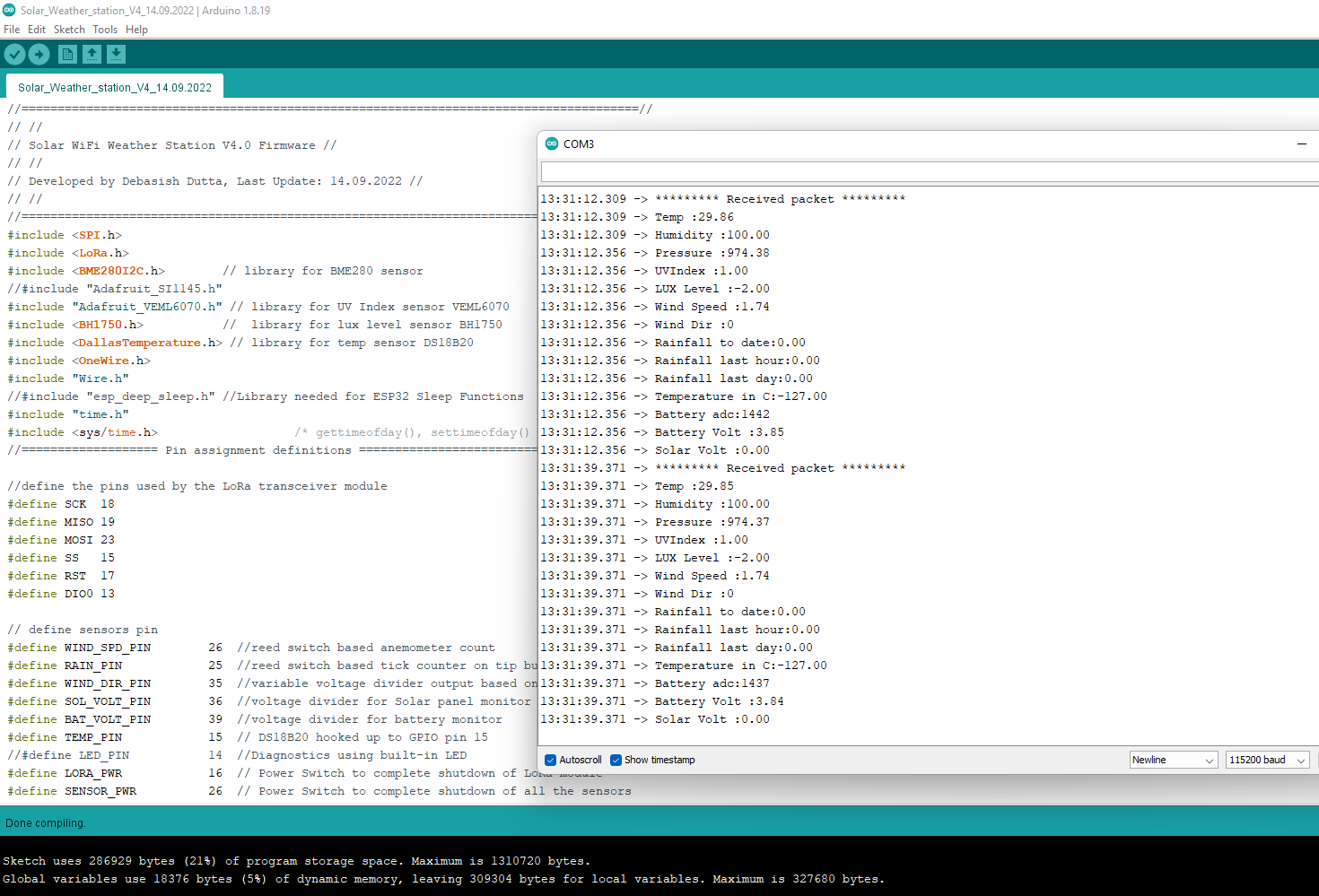Open the Edit menu

[37, 30]
